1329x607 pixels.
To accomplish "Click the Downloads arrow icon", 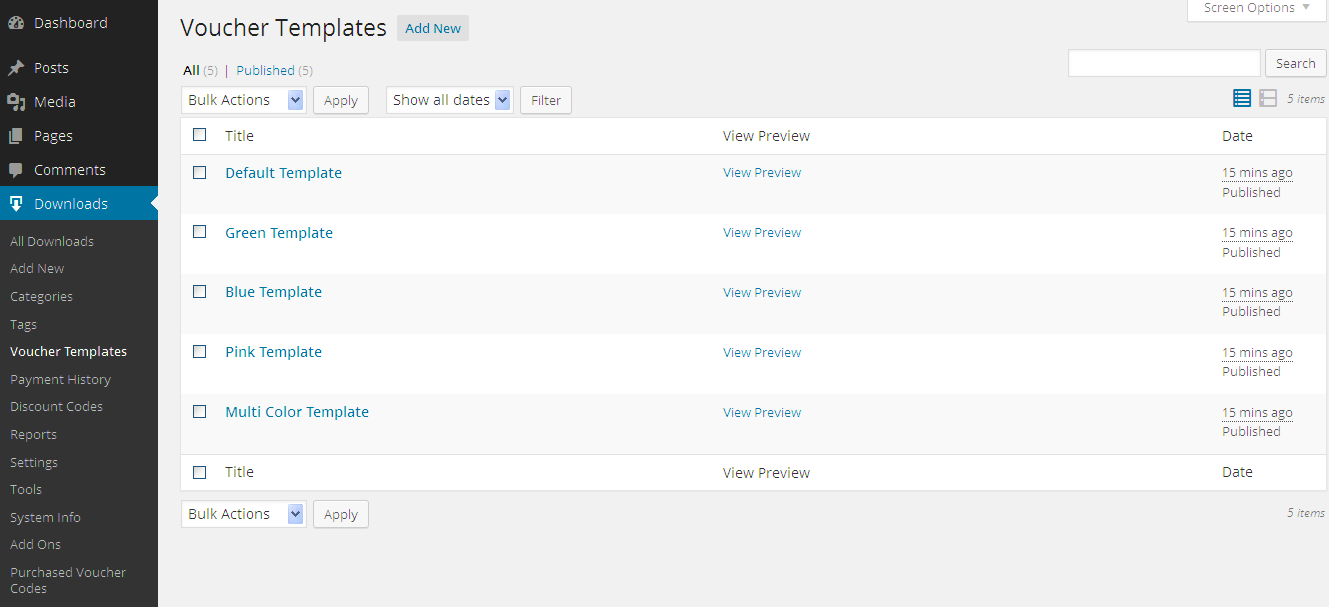I will point(16,204).
